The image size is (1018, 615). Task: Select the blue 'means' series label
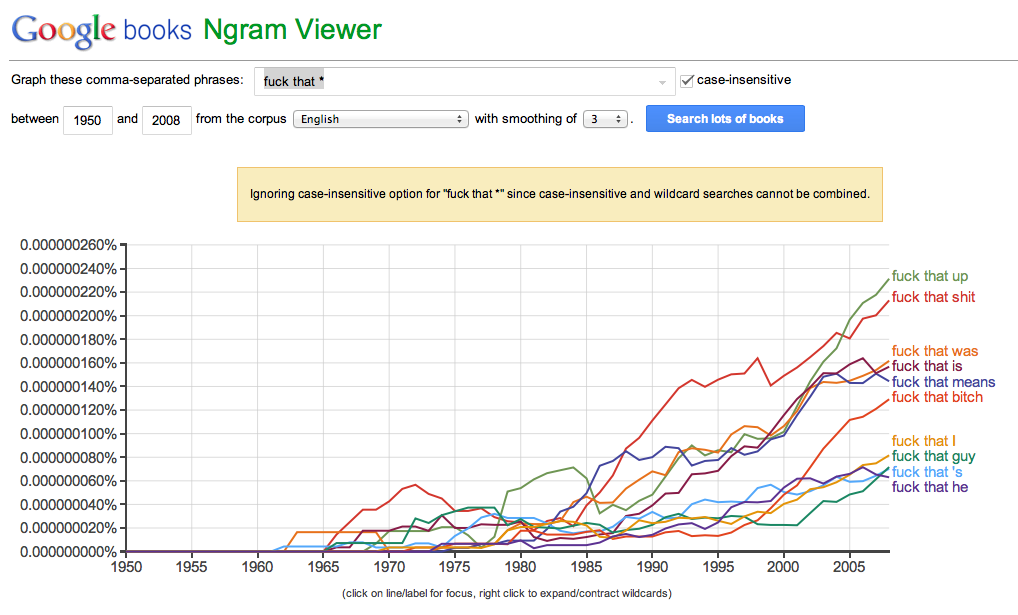click(x=943, y=382)
